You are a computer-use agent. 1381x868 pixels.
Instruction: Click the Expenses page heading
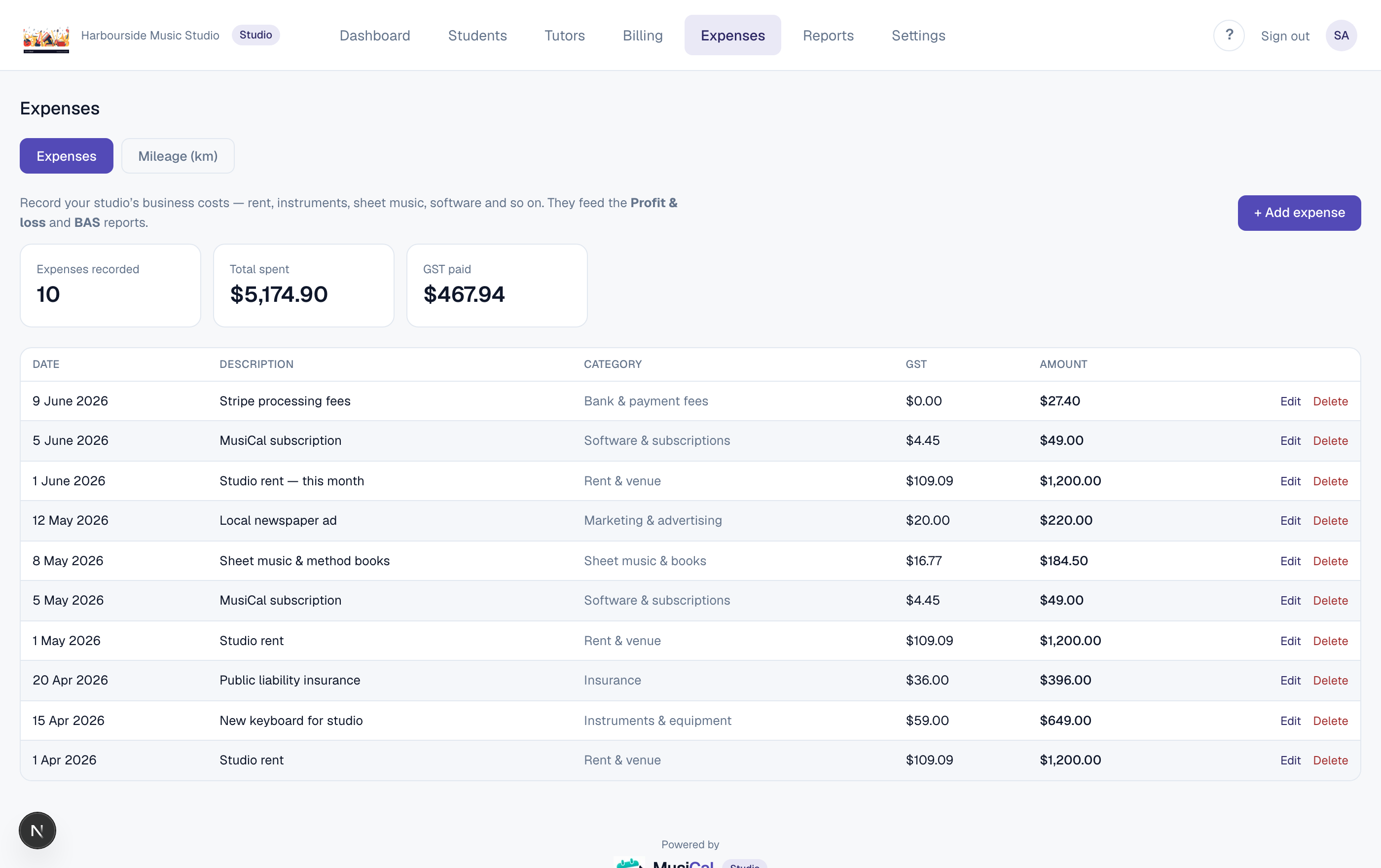pos(60,108)
